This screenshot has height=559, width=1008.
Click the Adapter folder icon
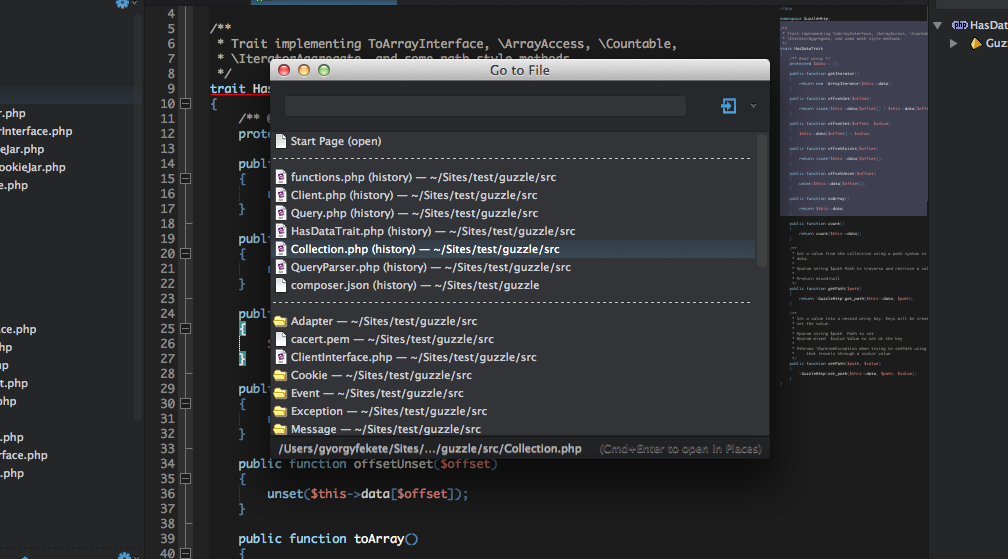pyautogui.click(x=281, y=322)
